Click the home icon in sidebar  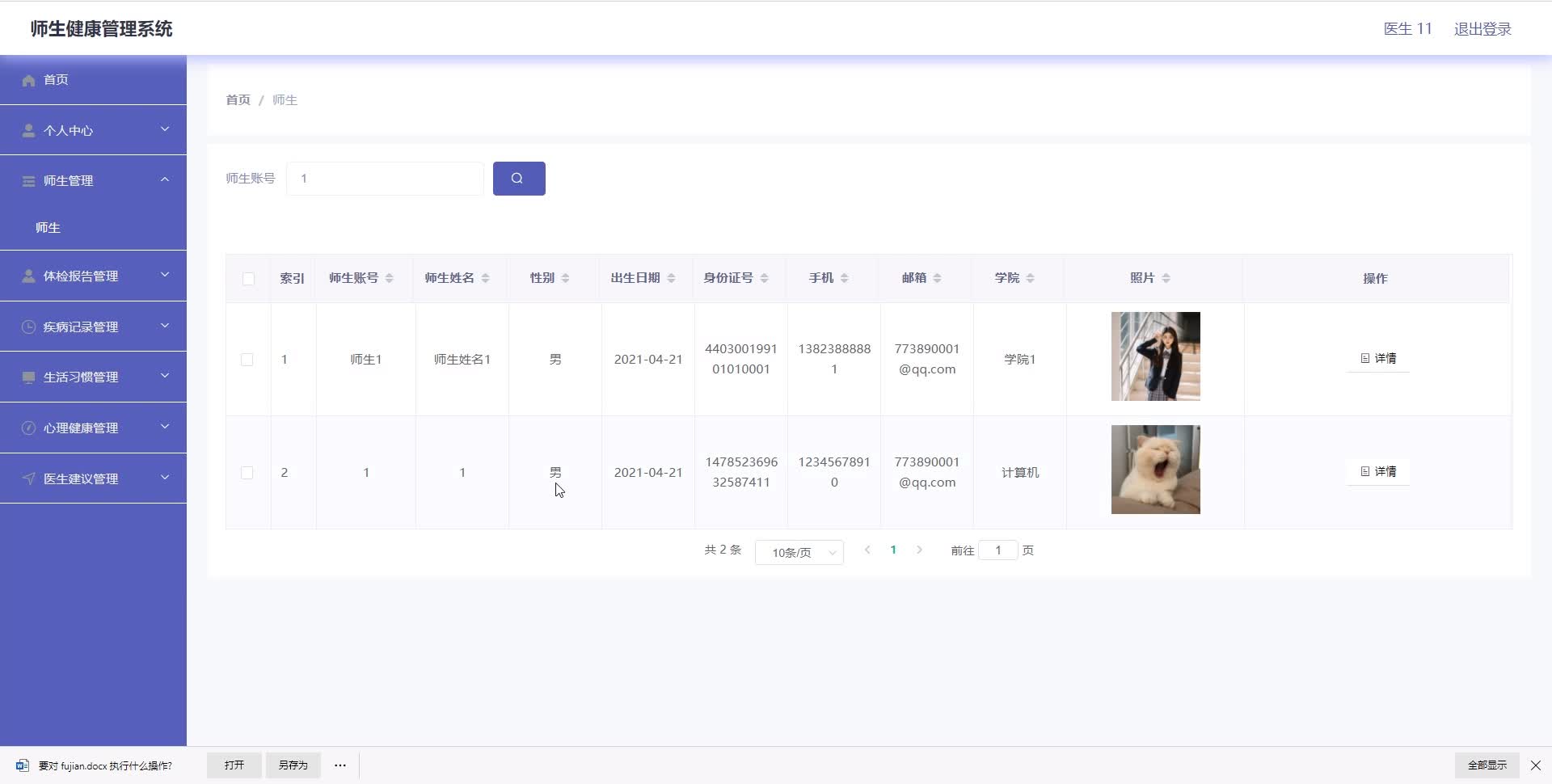click(29, 80)
